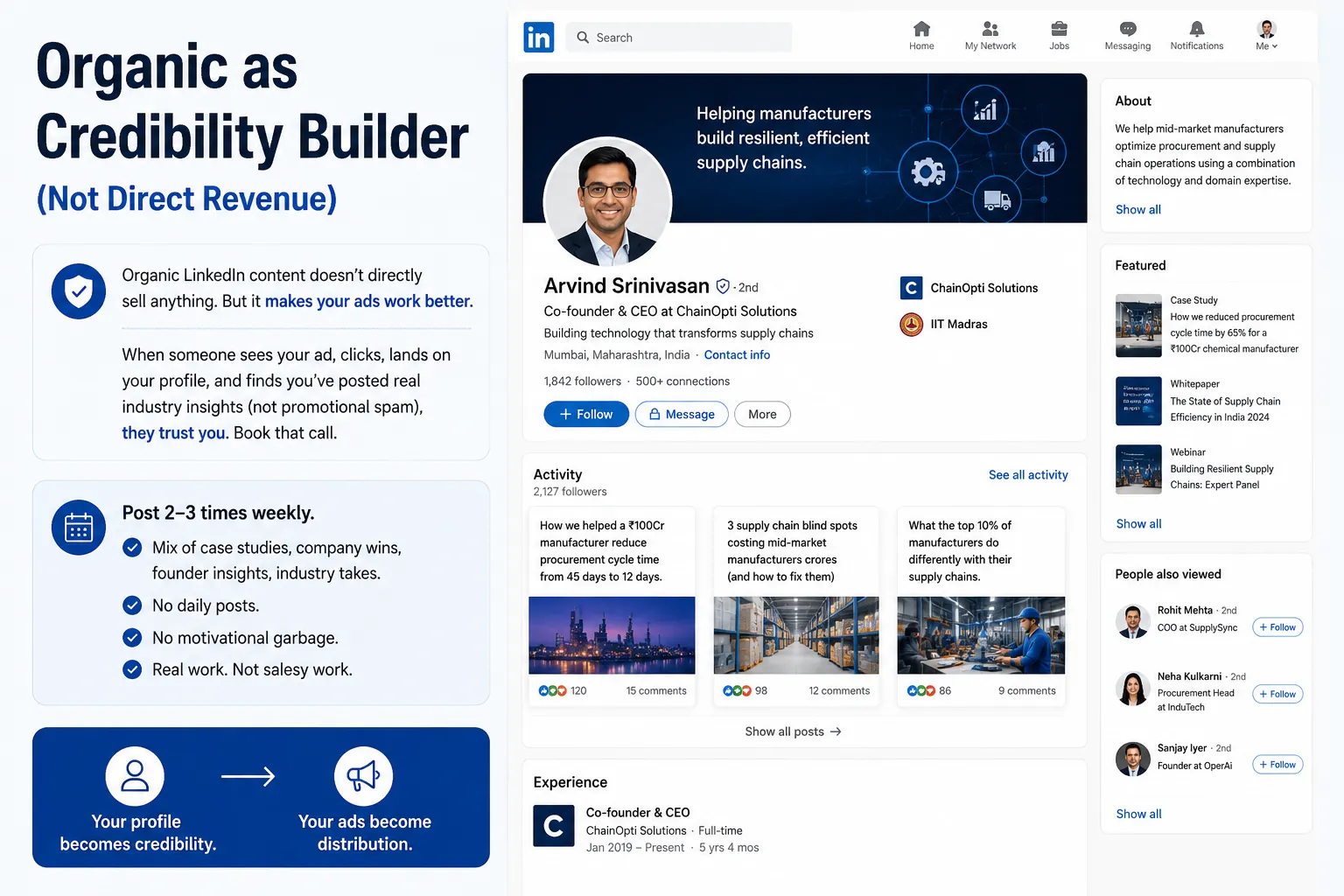The image size is (1344, 896).
Task: Open the More options button
Action: pos(762,414)
